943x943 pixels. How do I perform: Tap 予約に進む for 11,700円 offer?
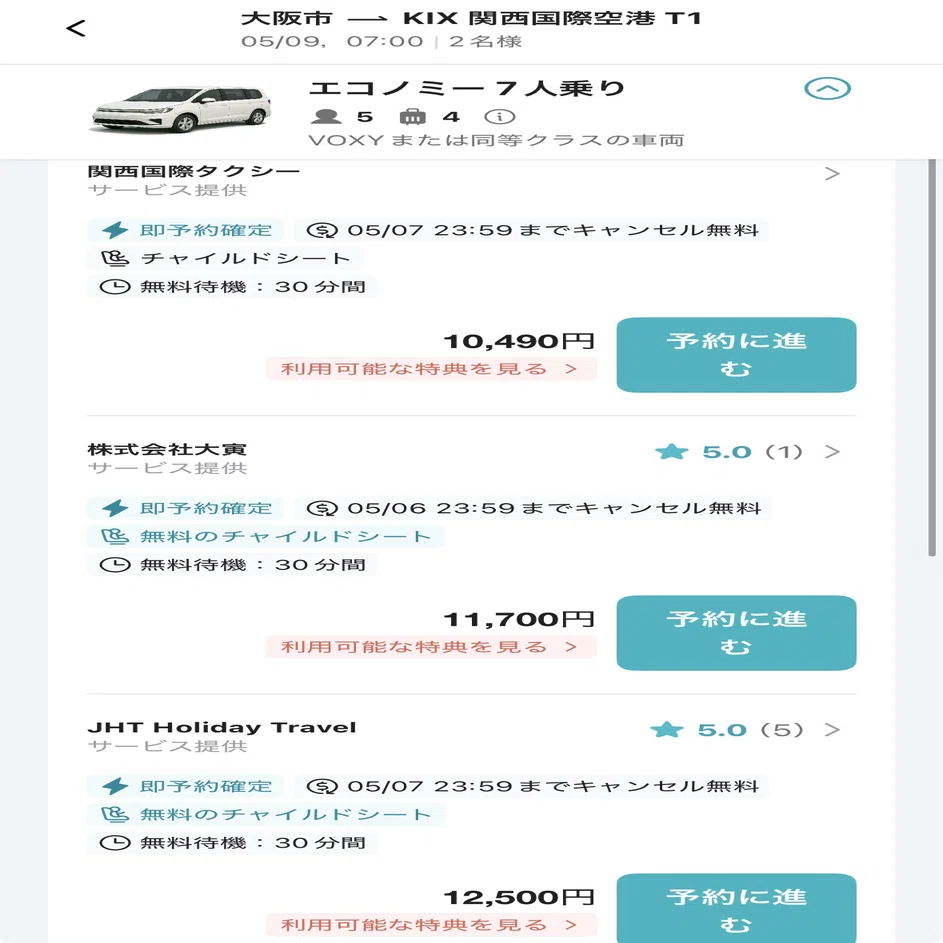click(736, 633)
